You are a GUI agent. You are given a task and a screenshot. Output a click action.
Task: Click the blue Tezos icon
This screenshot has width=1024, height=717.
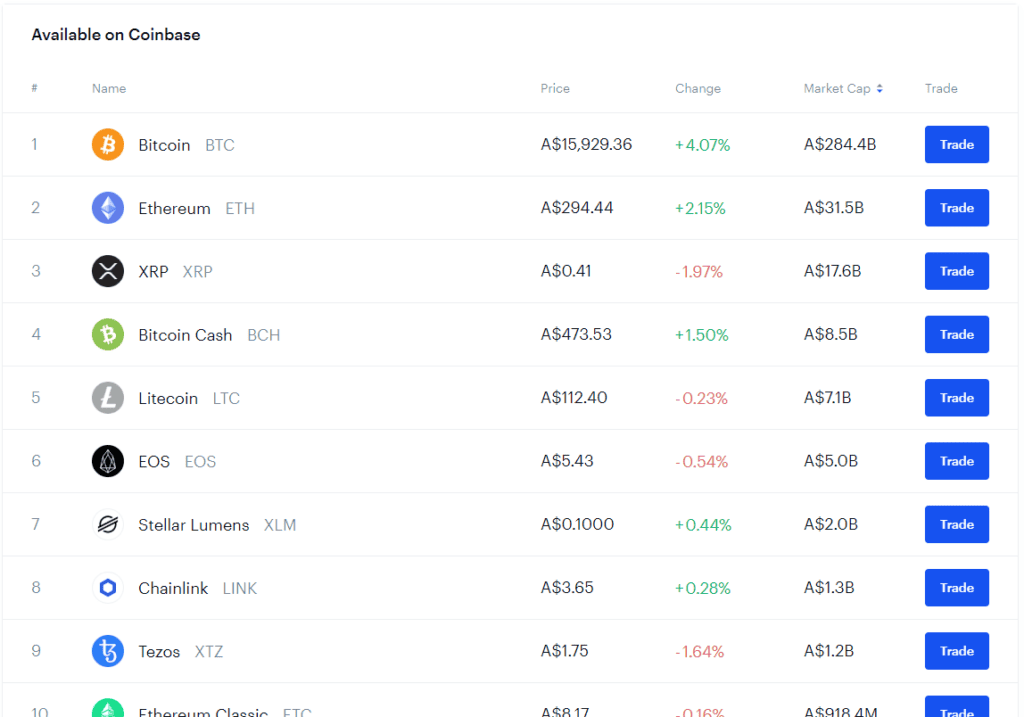(x=108, y=651)
